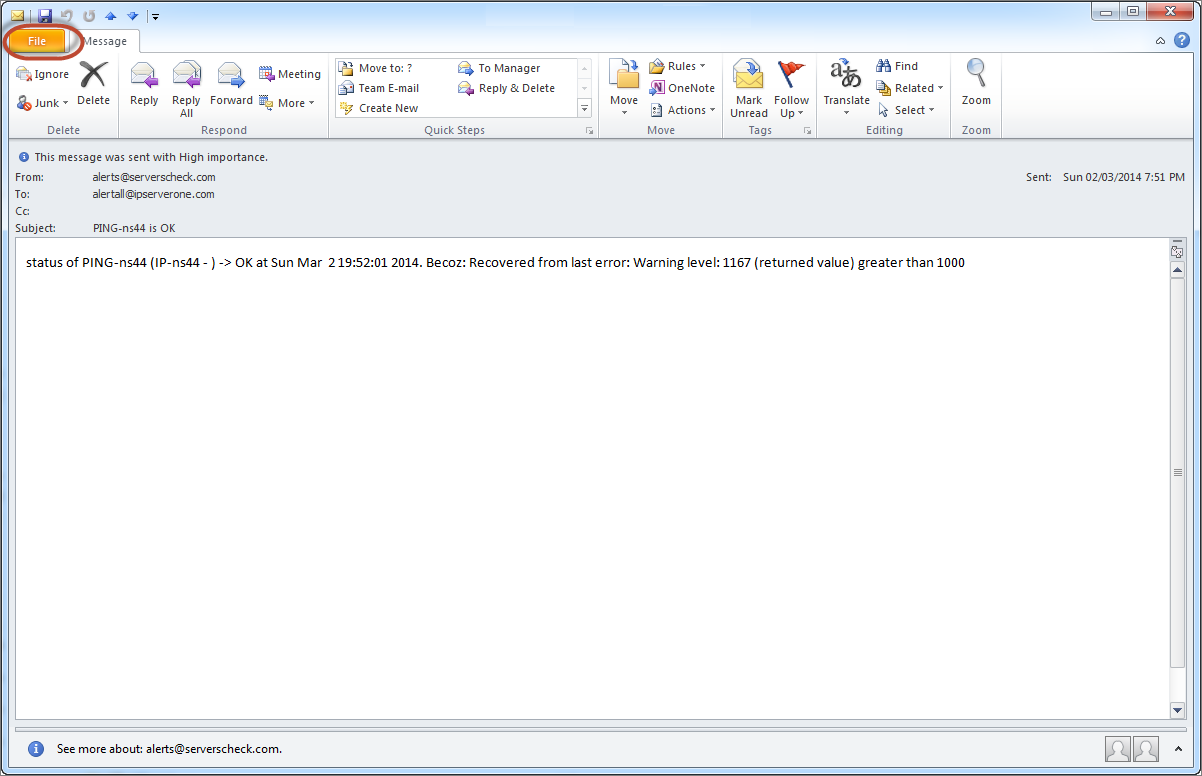This screenshot has height=776, width=1202.
Task: Run the Reply & Delete quick step
Action: 507,88
